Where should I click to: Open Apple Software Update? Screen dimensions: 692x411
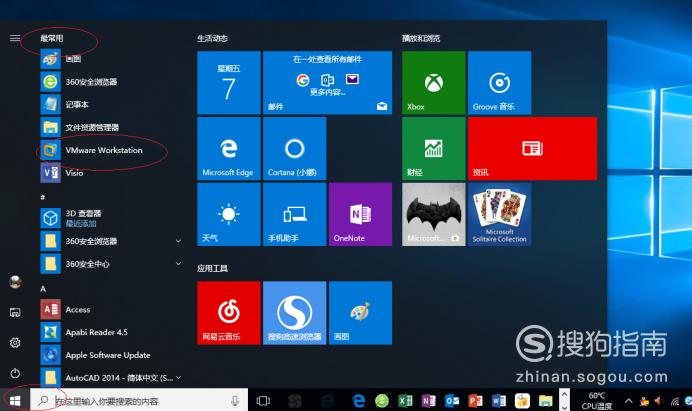coord(110,355)
